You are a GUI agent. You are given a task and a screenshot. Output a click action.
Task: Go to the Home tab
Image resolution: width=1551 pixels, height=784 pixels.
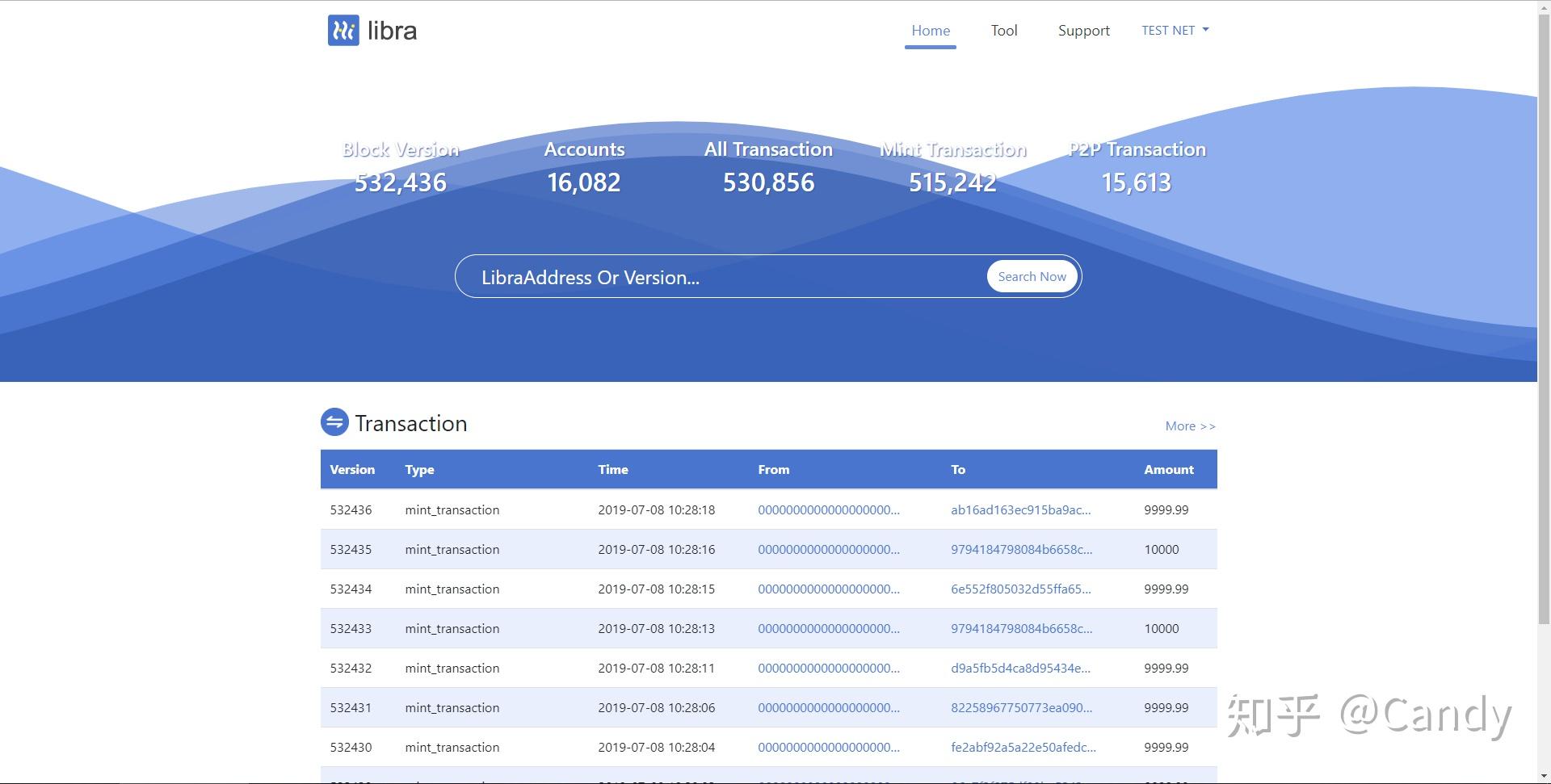click(930, 31)
